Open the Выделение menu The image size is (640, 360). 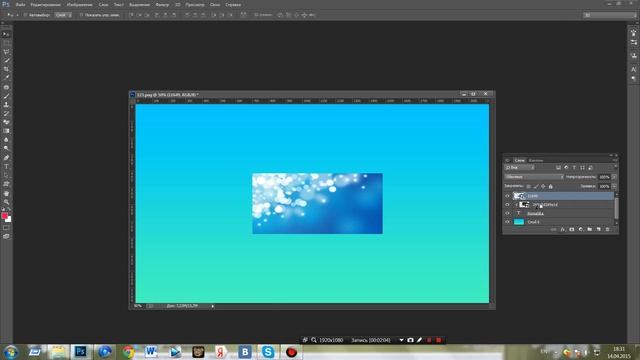pyautogui.click(x=139, y=5)
